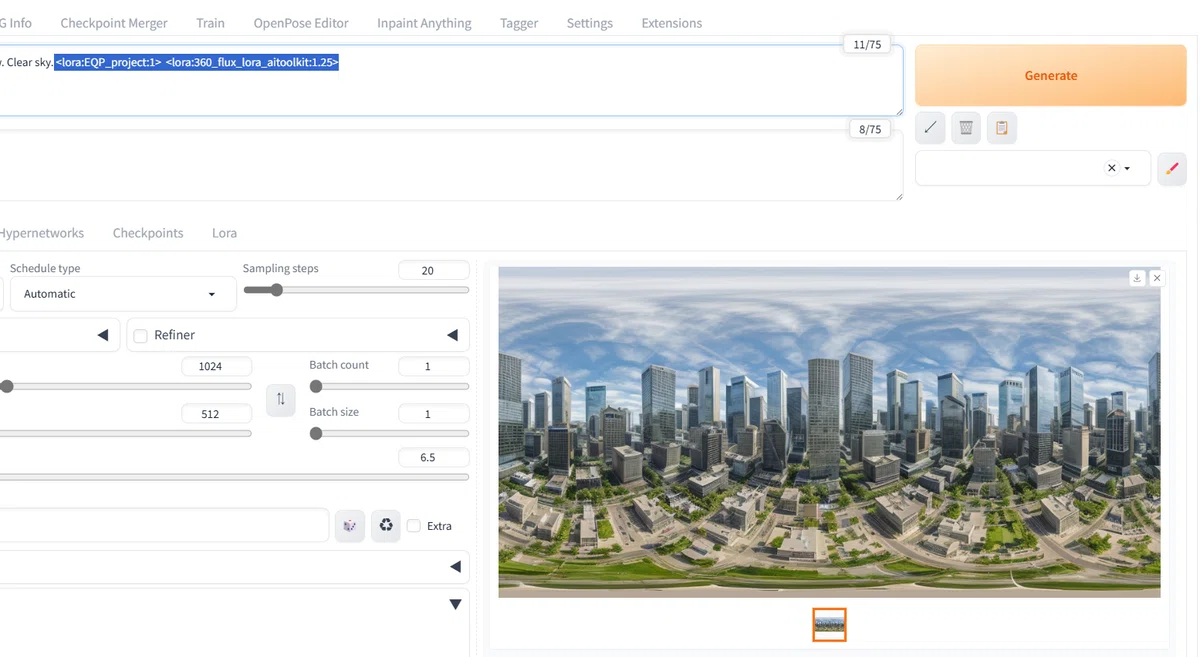Screen dimensions: 1200x657
Task: Apply selected styles using the clipboard icon
Action: 1002,128
